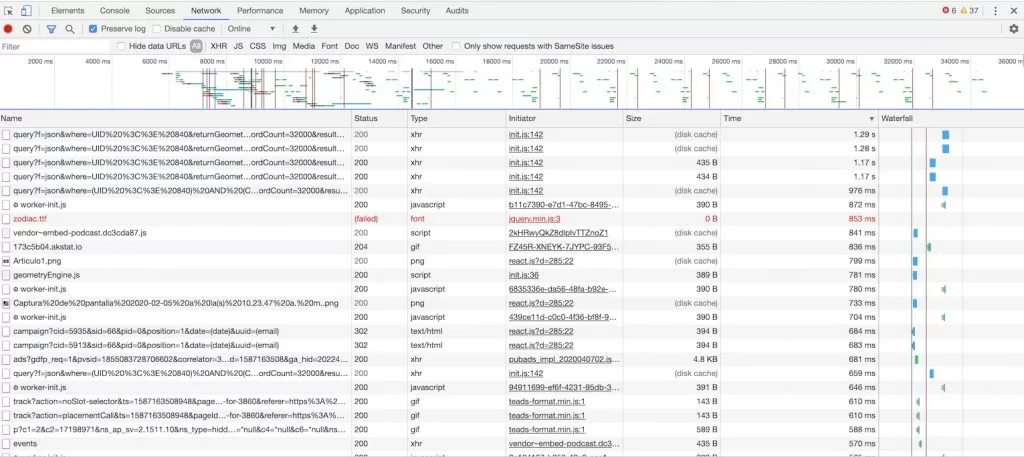1024x457 pixels.
Task: Sort by the Status column header
Action: (x=379, y=119)
